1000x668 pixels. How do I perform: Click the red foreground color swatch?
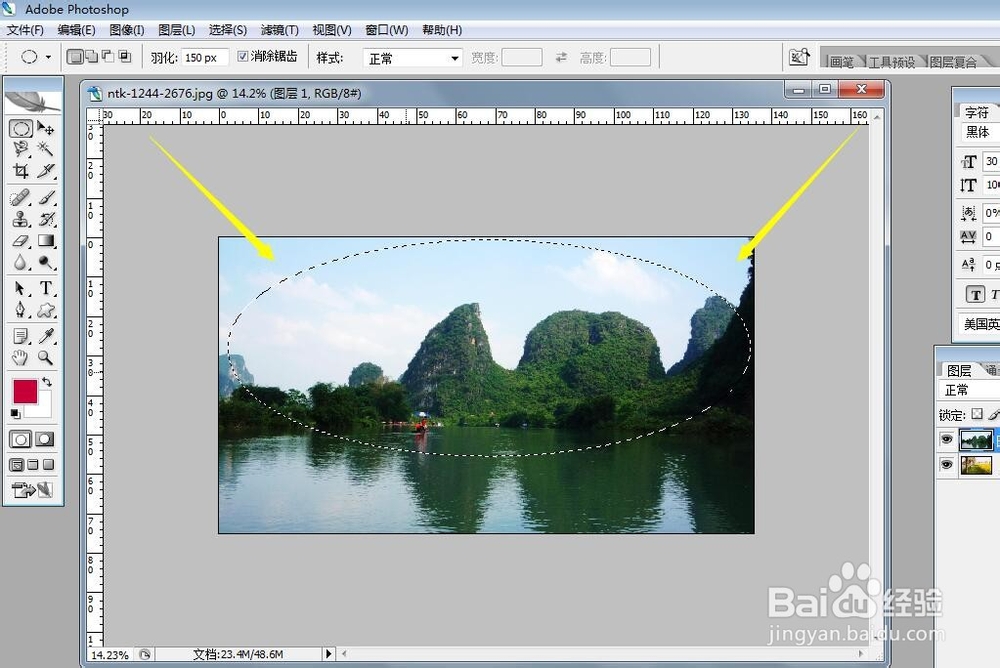tap(26, 391)
